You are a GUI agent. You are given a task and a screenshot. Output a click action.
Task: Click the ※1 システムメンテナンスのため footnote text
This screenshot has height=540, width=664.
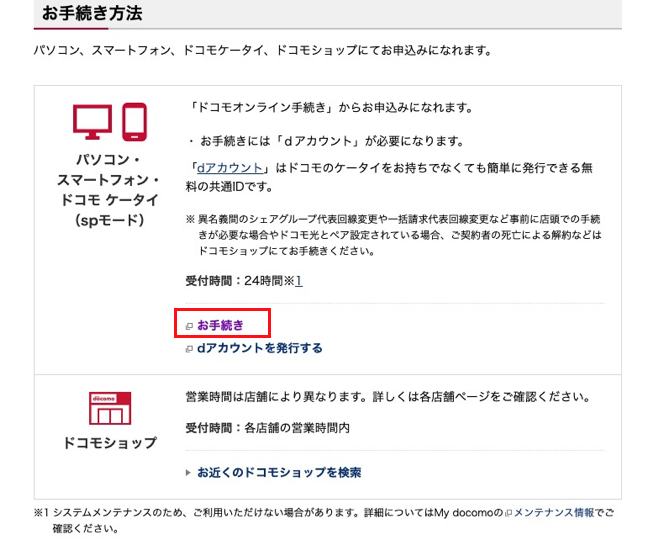(324, 521)
